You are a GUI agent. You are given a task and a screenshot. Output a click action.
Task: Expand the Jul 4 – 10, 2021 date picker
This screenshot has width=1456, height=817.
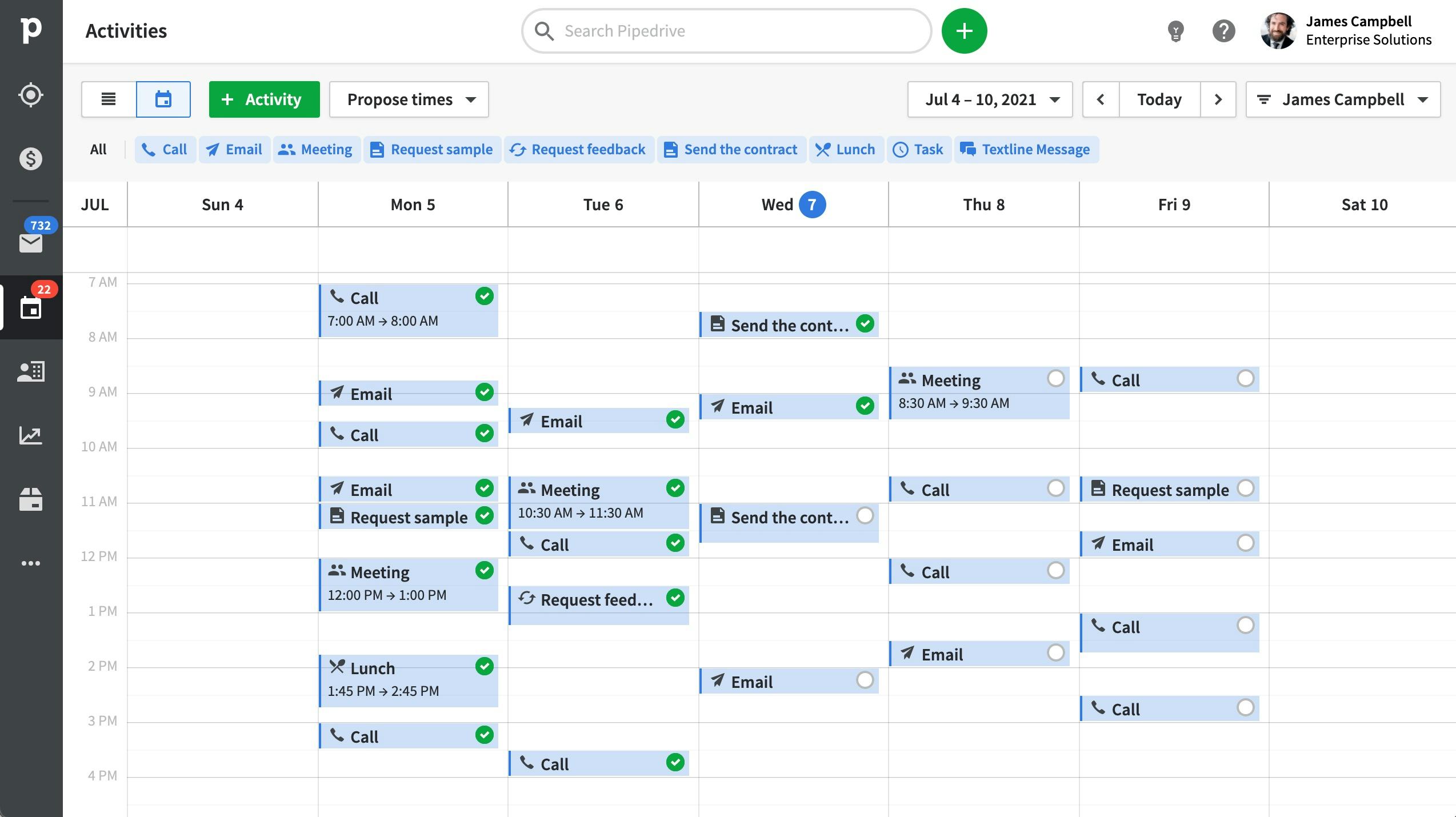[990, 99]
